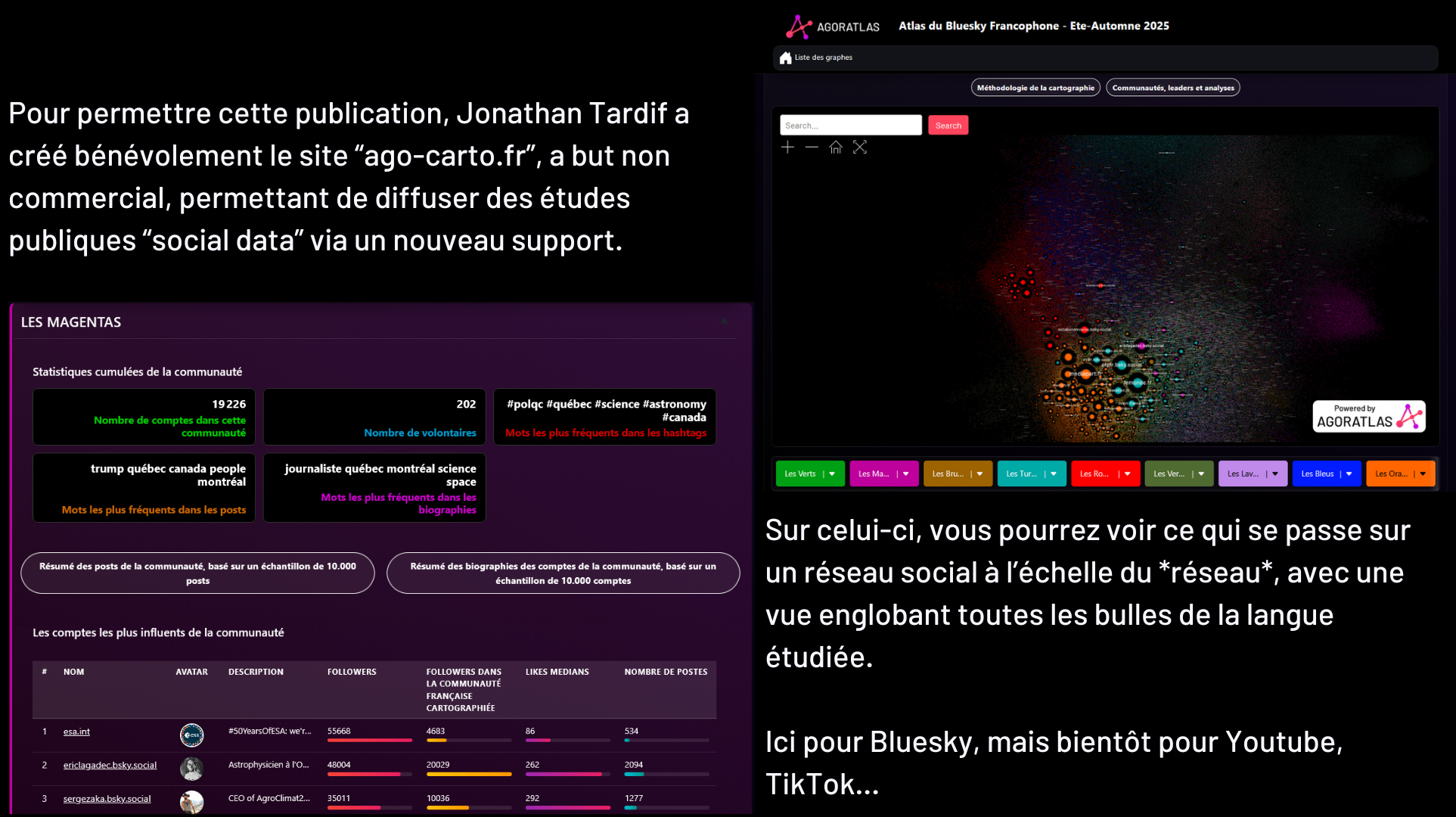Click the Search text input field
This screenshot has height=817, width=1456.
tap(850, 126)
